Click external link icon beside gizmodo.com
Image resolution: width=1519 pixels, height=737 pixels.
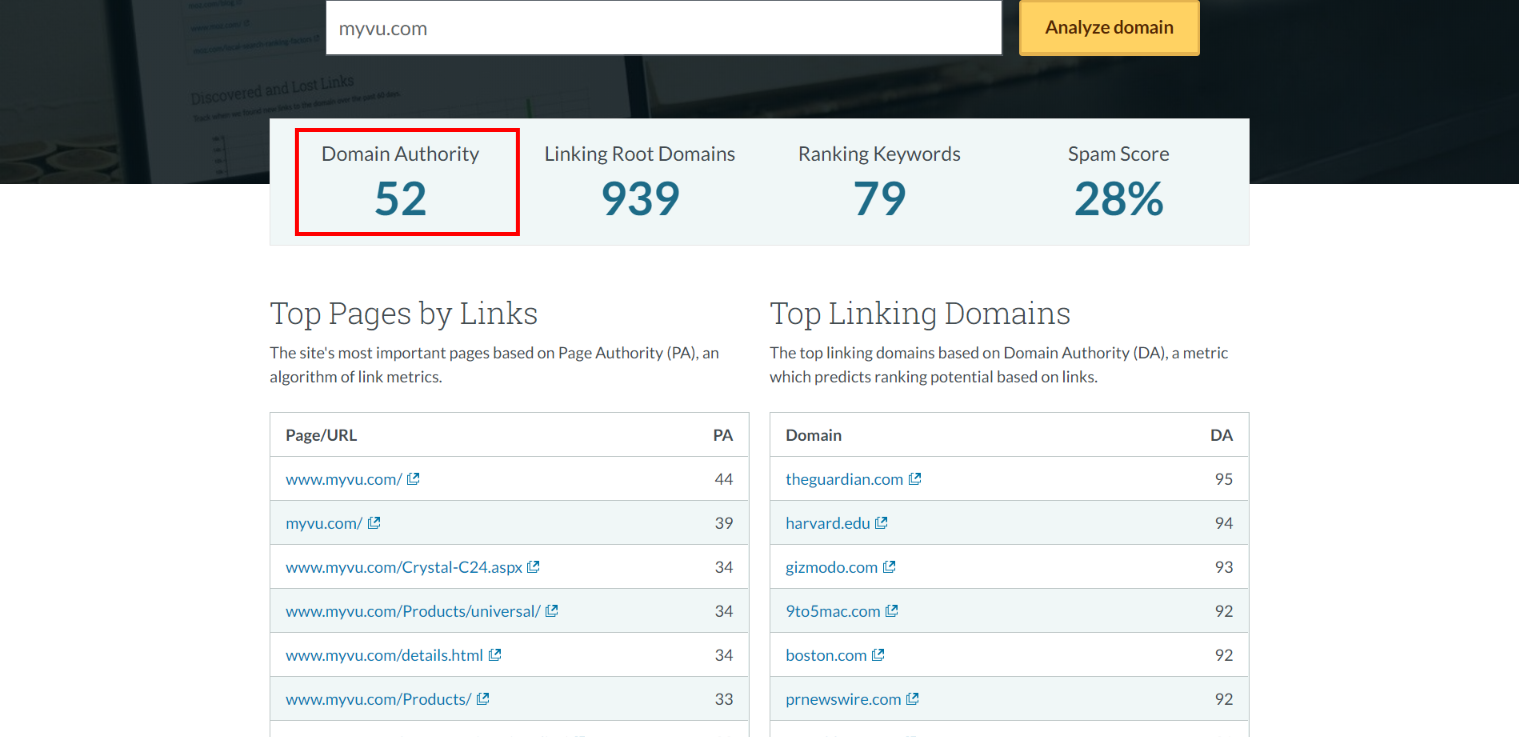pos(889,567)
